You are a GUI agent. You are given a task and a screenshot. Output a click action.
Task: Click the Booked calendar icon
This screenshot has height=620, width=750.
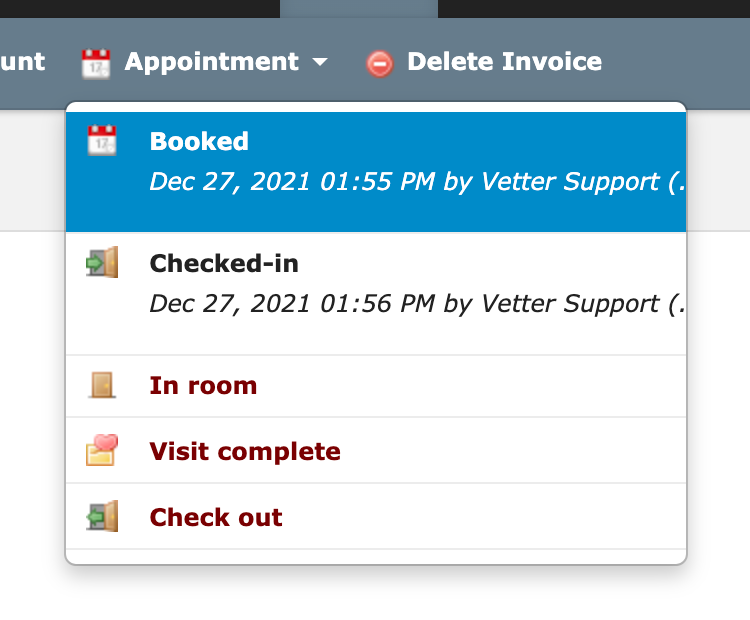coord(102,140)
